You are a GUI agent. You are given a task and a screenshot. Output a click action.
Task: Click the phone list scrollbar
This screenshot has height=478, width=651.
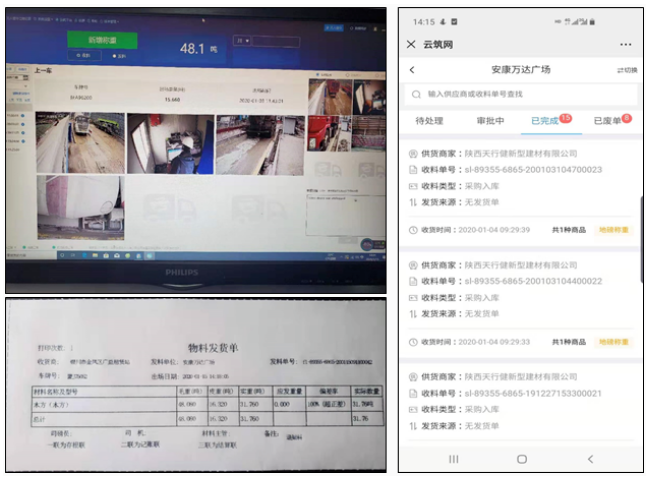640,241
